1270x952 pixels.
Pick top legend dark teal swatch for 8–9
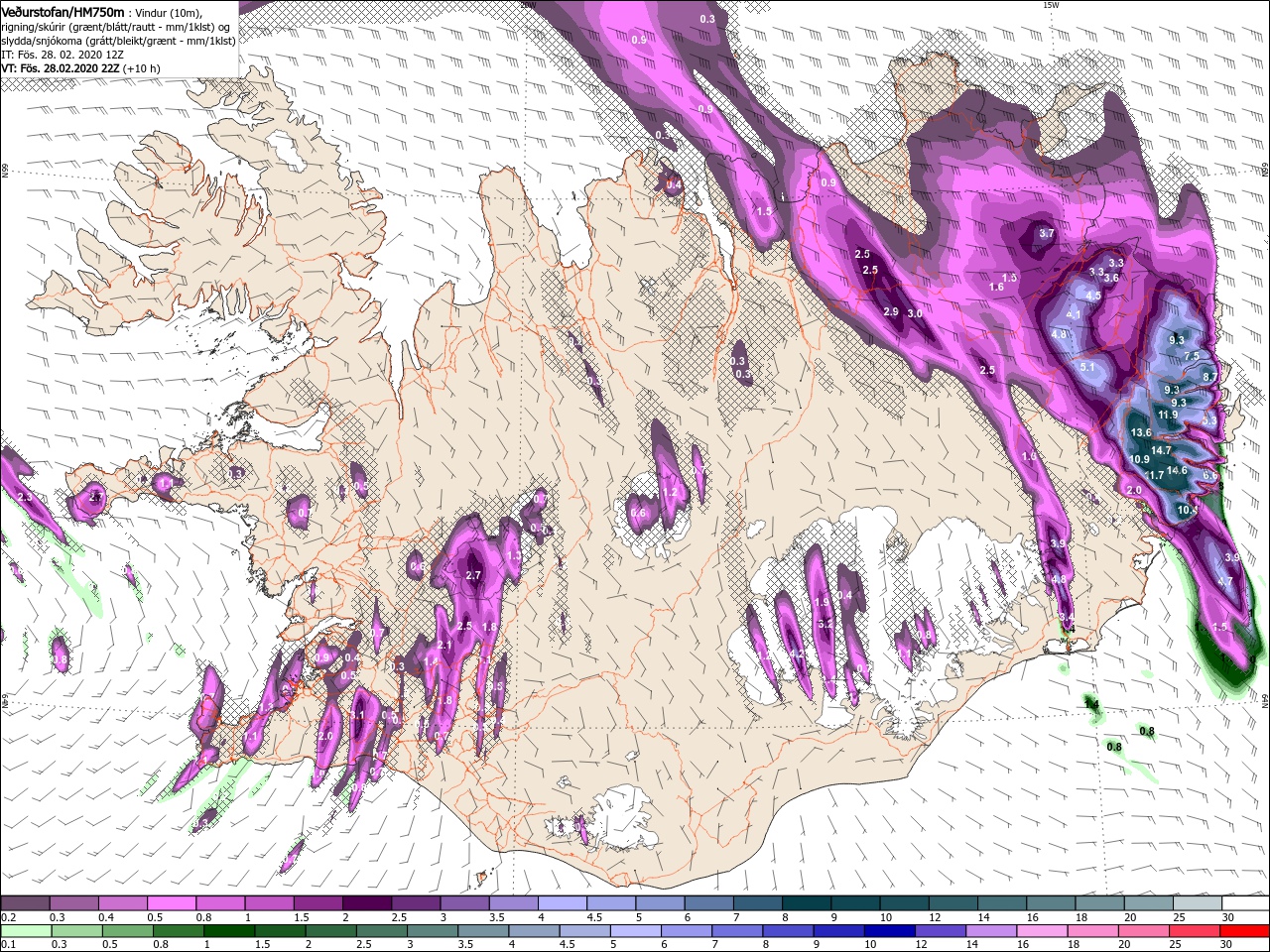tap(806, 903)
